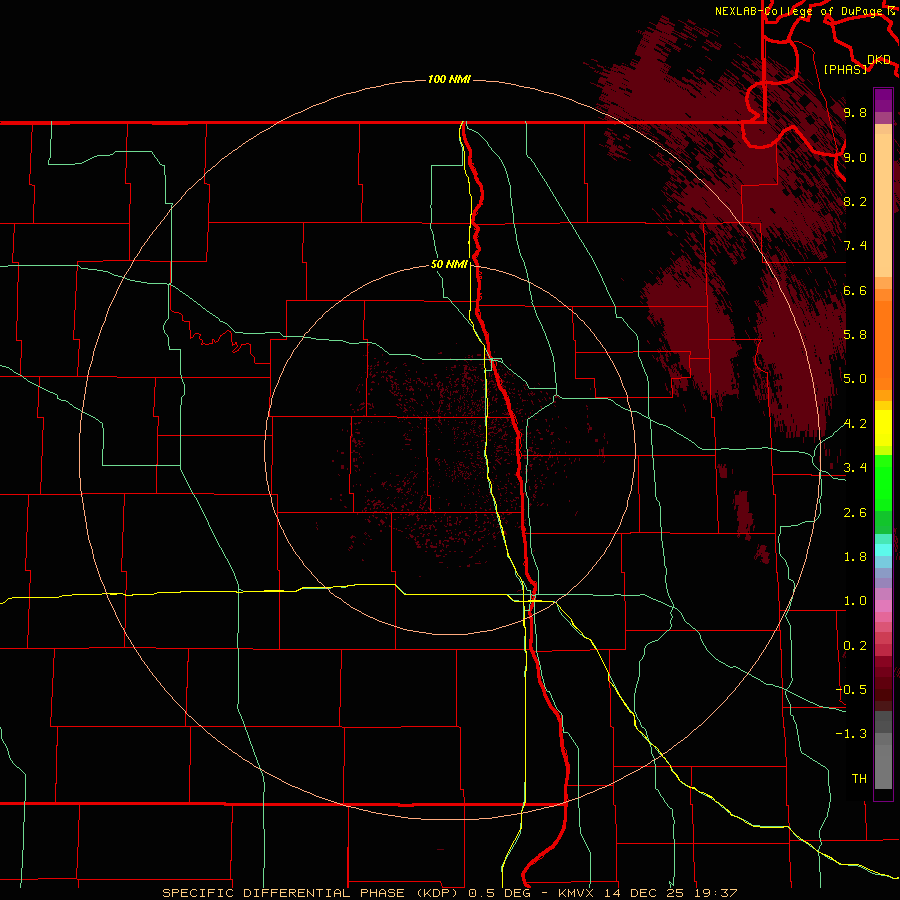
Task: Click the -1.3 scale value
Action: tap(851, 734)
